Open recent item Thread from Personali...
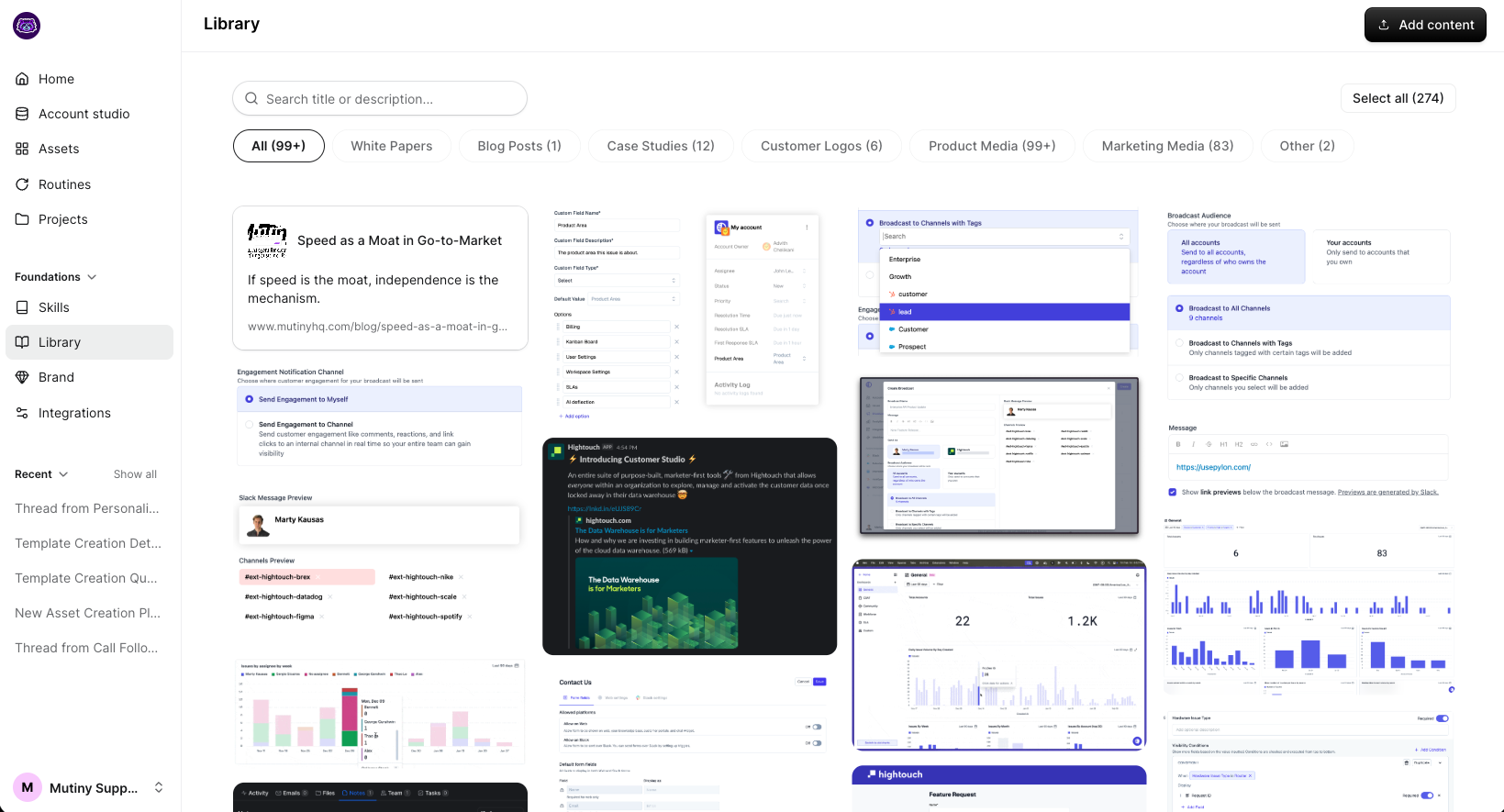 click(x=87, y=508)
